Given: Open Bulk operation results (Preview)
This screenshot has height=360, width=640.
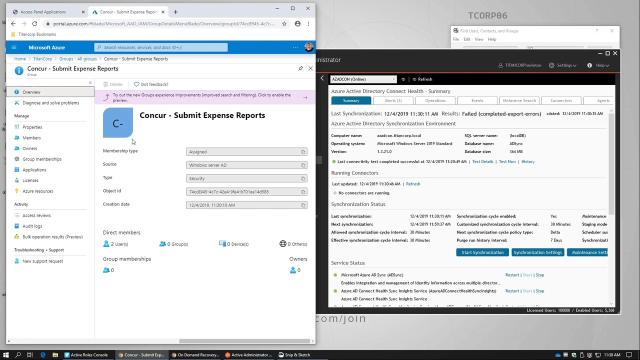Looking at the screenshot, I should coord(52,237).
